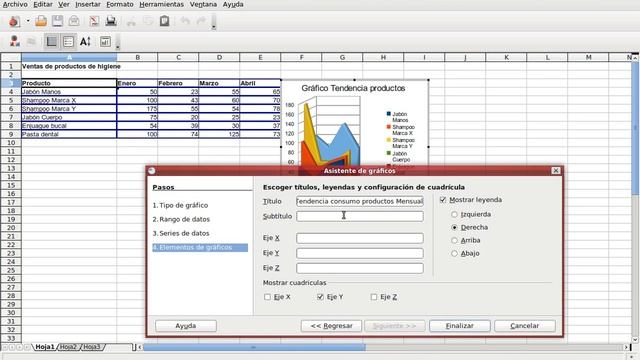The image size is (640, 360).
Task: Click the Undo arrow icon
Action: [x=185, y=21]
